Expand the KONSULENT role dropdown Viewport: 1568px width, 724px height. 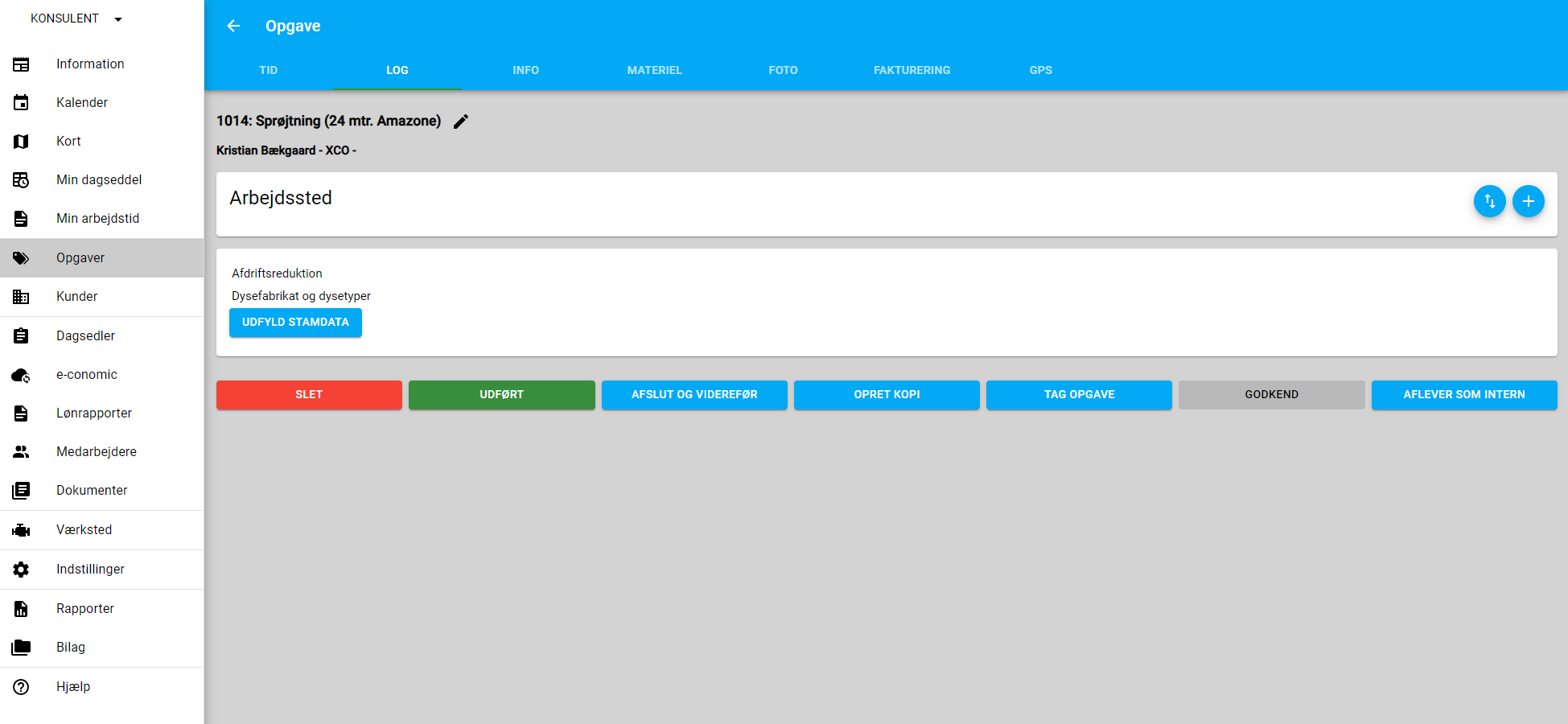tap(76, 19)
